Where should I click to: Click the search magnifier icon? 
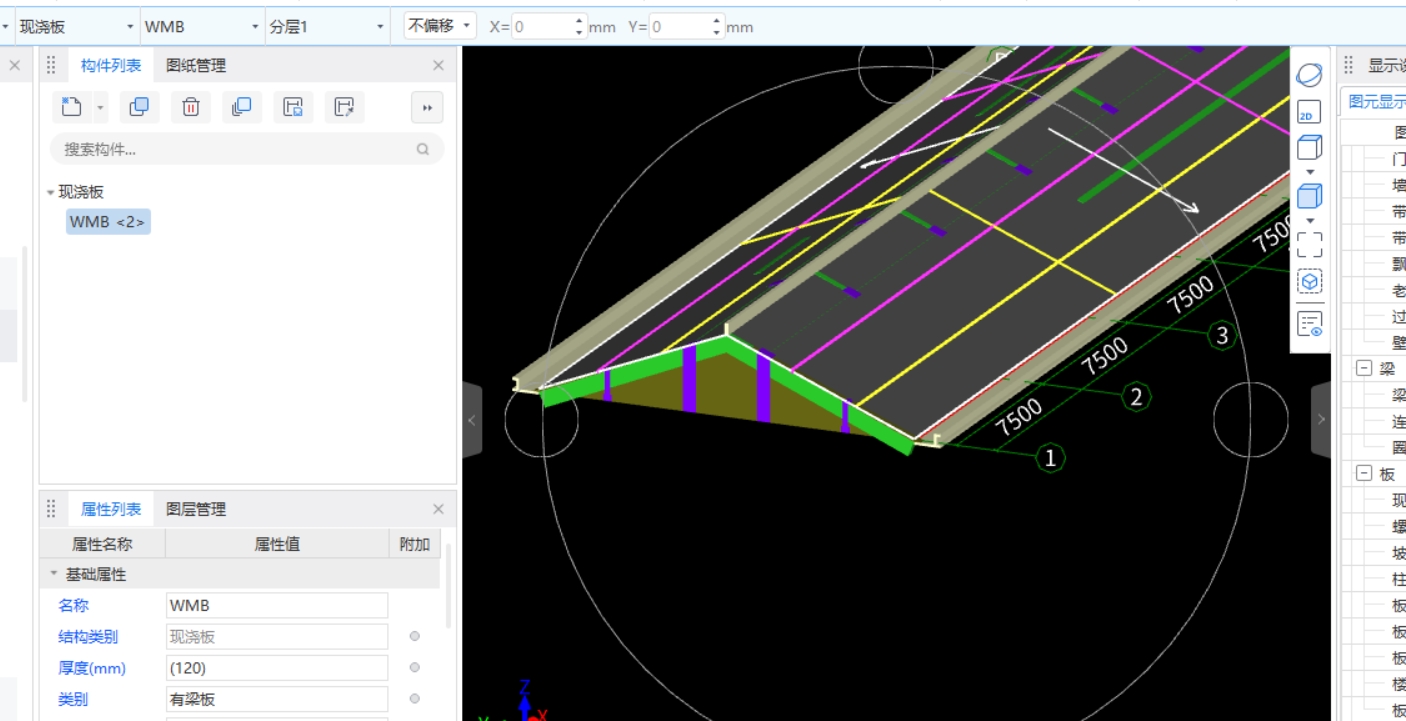point(423,149)
